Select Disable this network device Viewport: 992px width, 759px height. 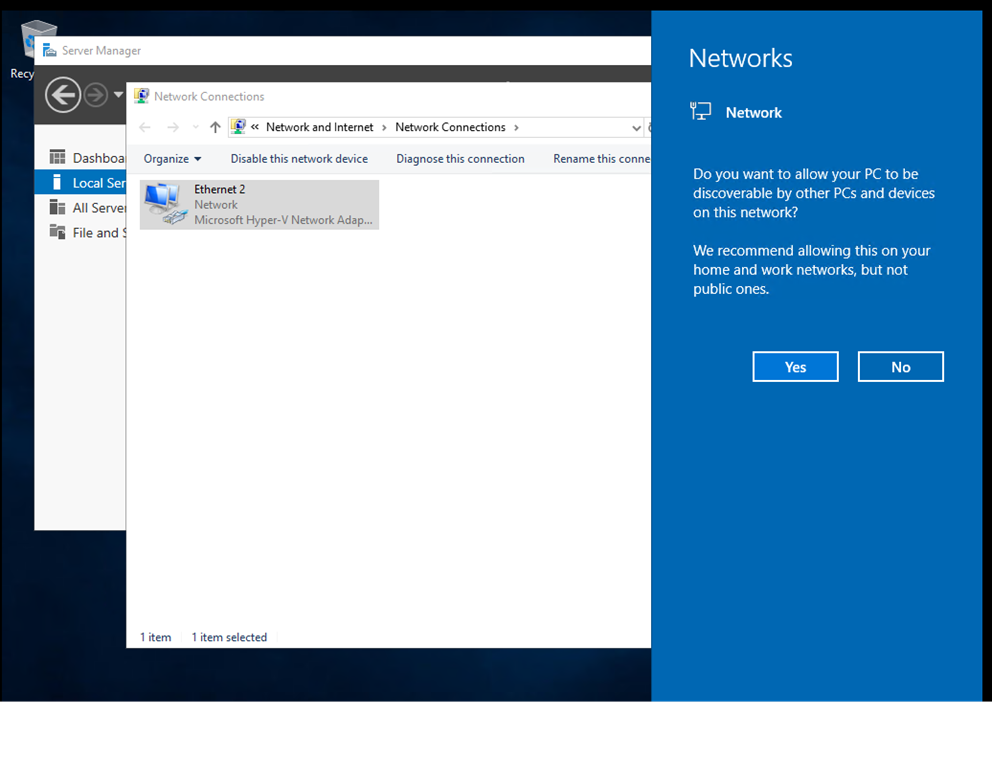[x=299, y=158]
